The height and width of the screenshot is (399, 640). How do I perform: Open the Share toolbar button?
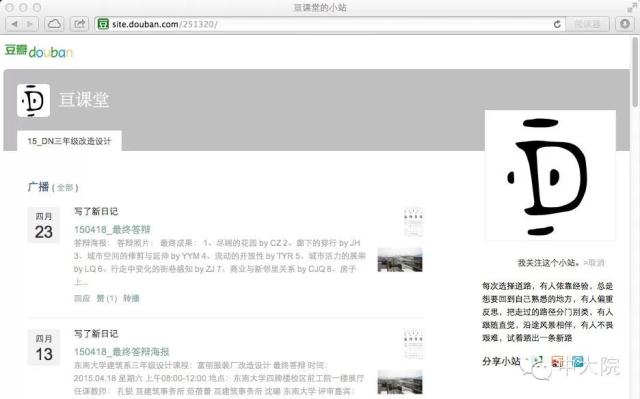click(80, 24)
